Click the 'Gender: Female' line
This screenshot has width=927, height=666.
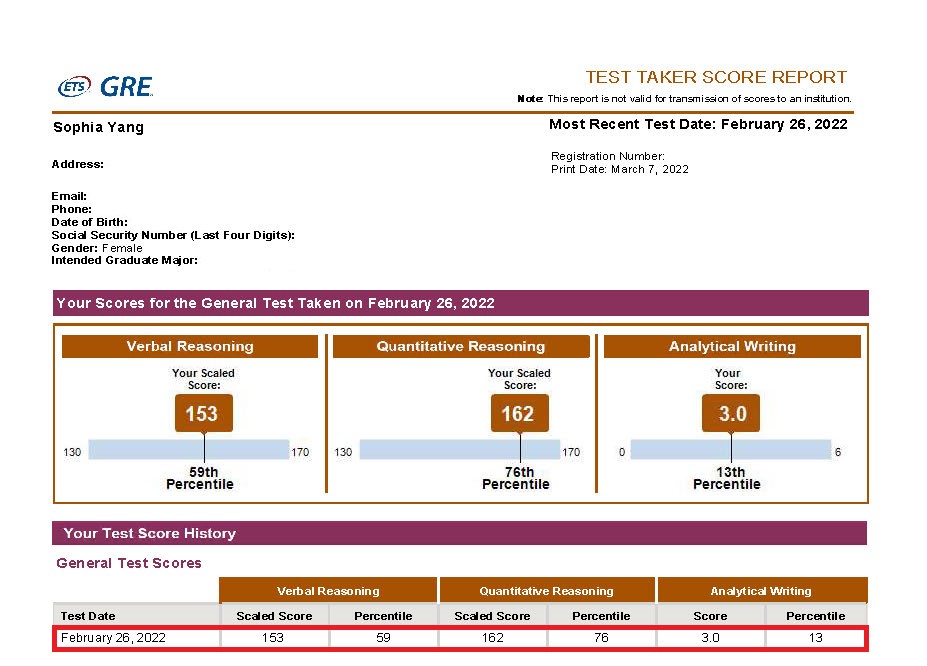(x=97, y=248)
